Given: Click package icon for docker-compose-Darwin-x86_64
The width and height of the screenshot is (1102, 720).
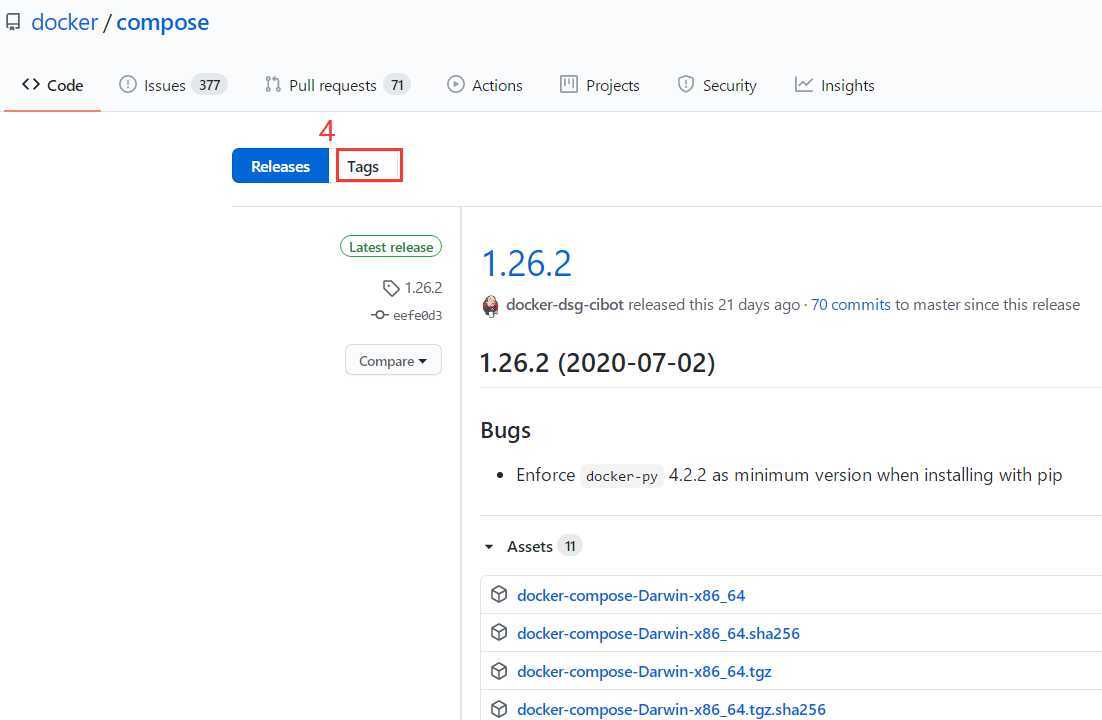Looking at the screenshot, I should 499,595.
